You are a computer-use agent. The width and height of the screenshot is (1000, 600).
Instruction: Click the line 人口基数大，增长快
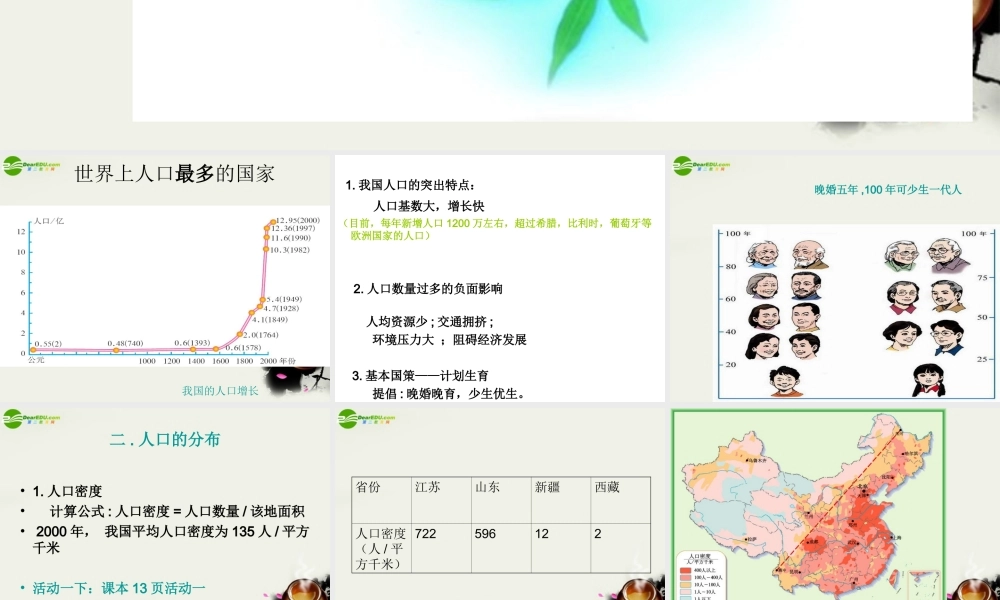tap(429, 206)
